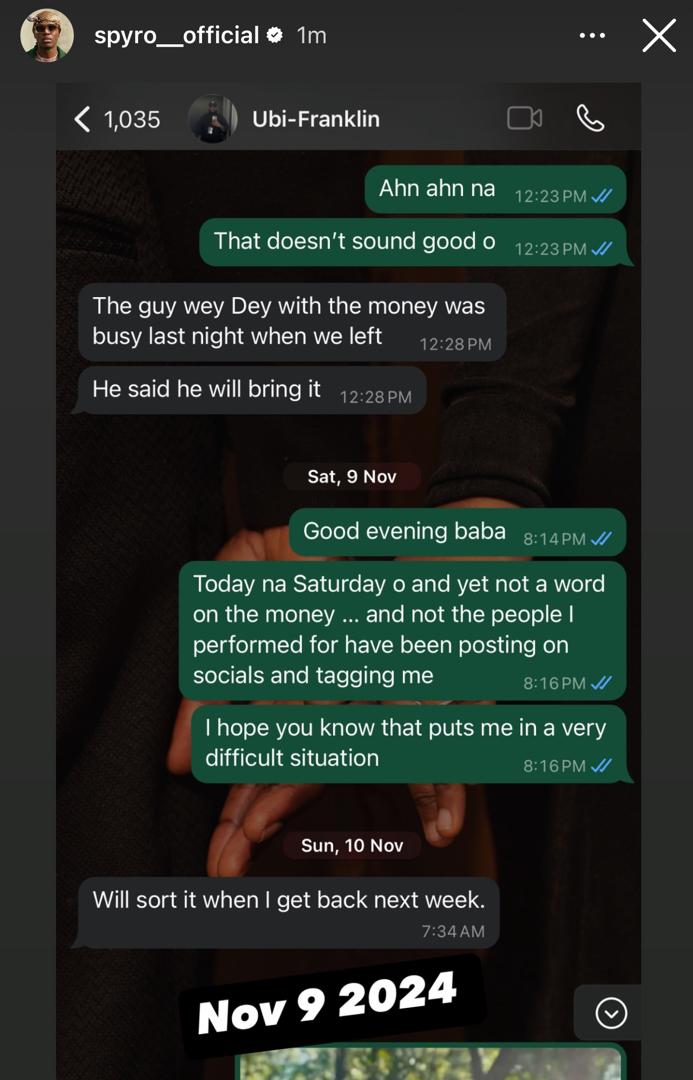Open Ubi-Franklin contact avatar
The height and width of the screenshot is (1080, 693).
[x=212, y=118]
